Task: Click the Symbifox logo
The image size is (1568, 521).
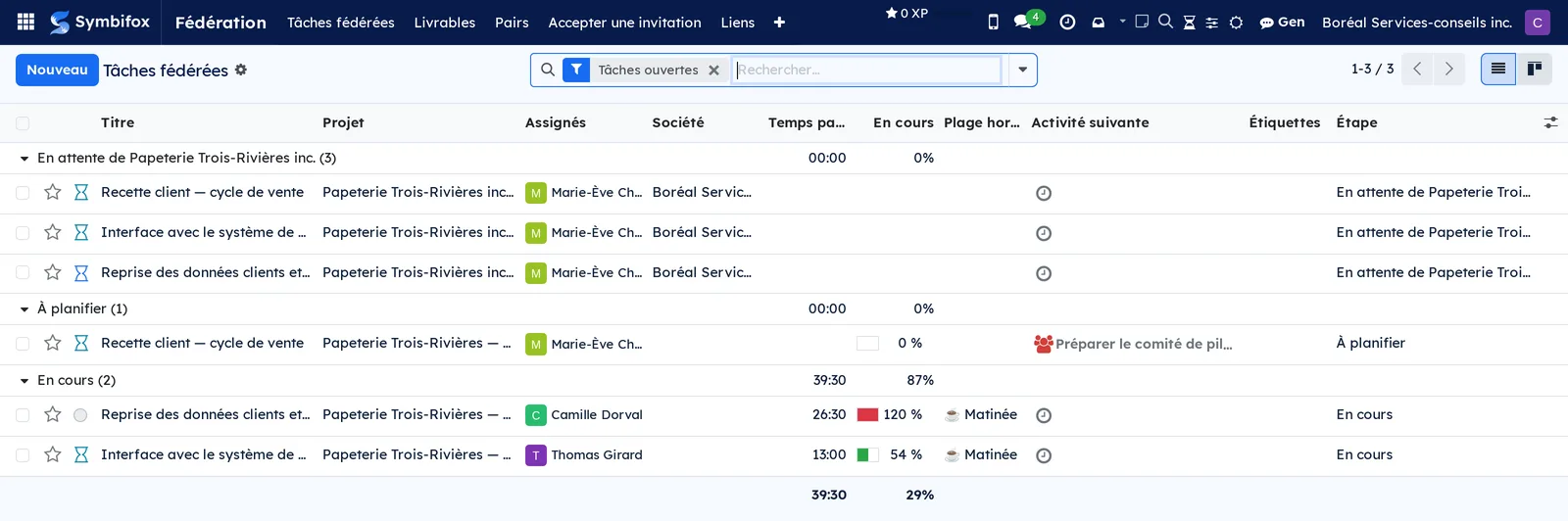Action: pos(100,22)
